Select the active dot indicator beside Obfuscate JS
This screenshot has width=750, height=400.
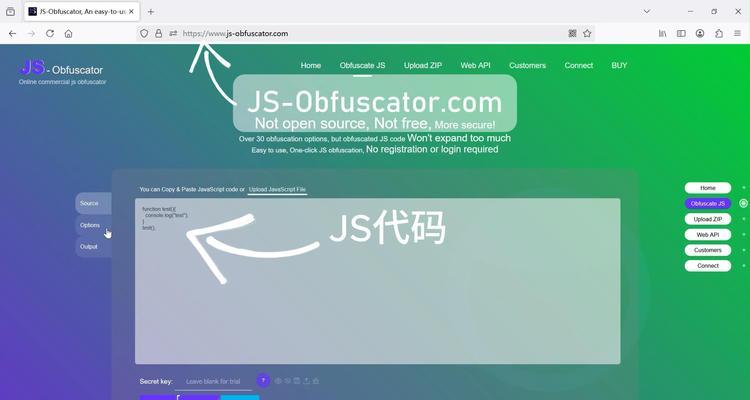pos(743,203)
